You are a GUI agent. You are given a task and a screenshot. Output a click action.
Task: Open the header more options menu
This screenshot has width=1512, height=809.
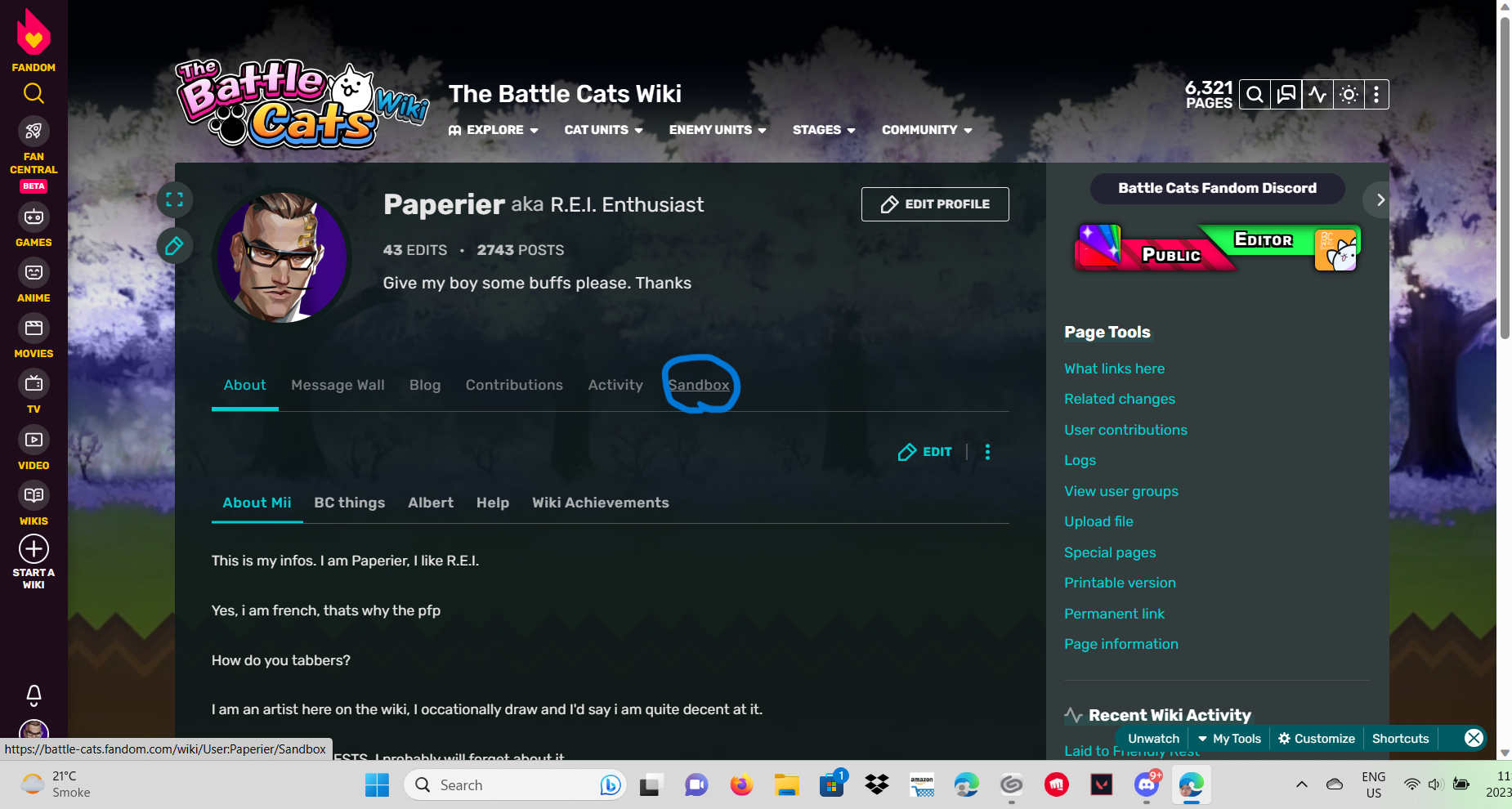click(1376, 95)
